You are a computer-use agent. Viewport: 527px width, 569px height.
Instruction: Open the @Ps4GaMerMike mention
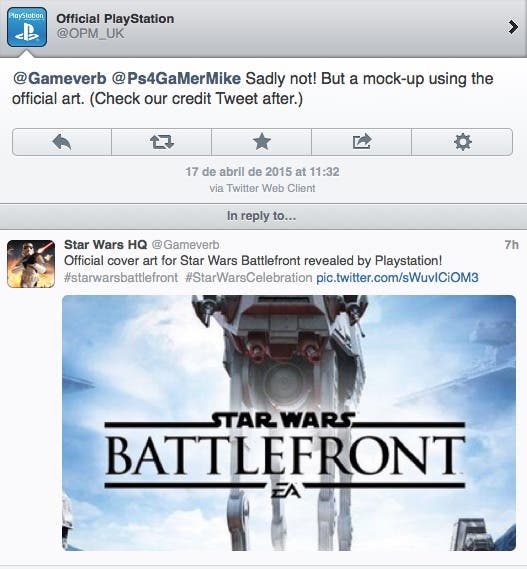(176, 79)
